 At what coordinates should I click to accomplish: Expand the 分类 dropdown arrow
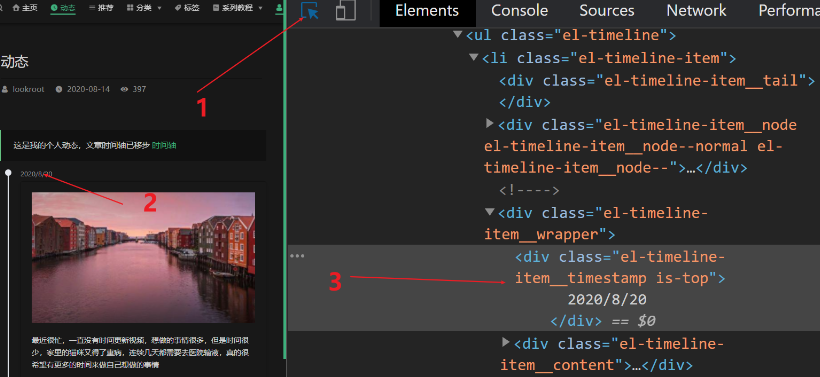[159, 8]
